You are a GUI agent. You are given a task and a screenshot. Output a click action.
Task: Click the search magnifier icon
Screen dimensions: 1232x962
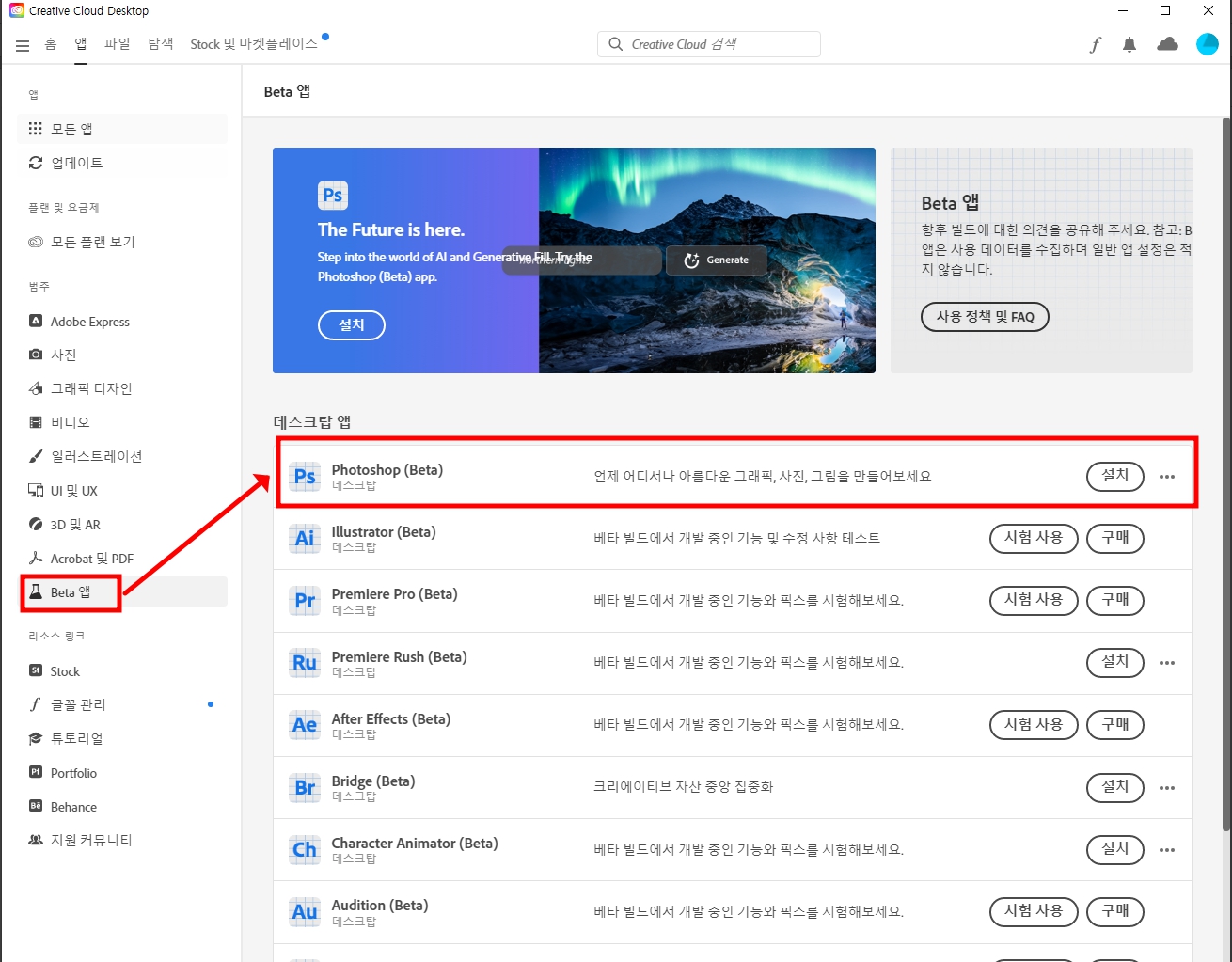616,44
